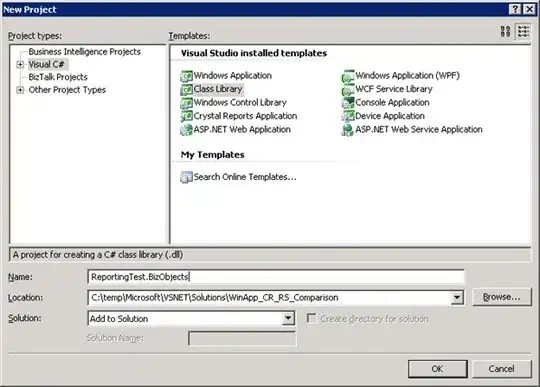Image resolution: width=540 pixels, height=387 pixels.
Task: Select the Class Library template icon
Action: tap(186, 90)
